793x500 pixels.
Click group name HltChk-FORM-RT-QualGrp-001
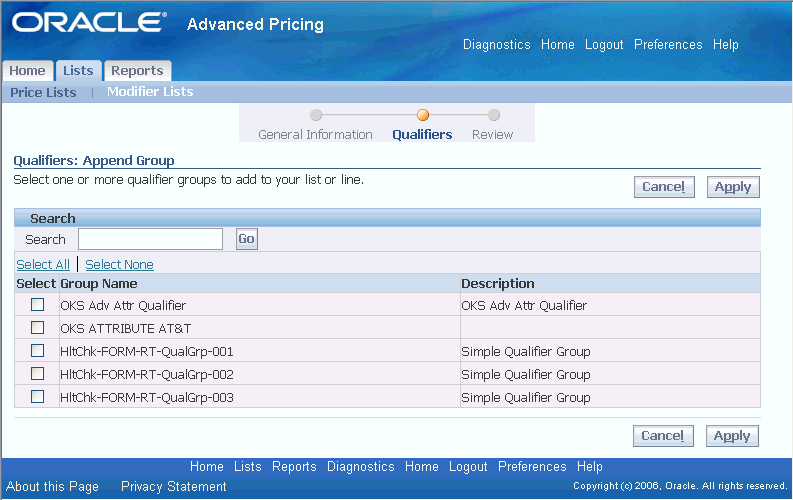(x=147, y=351)
